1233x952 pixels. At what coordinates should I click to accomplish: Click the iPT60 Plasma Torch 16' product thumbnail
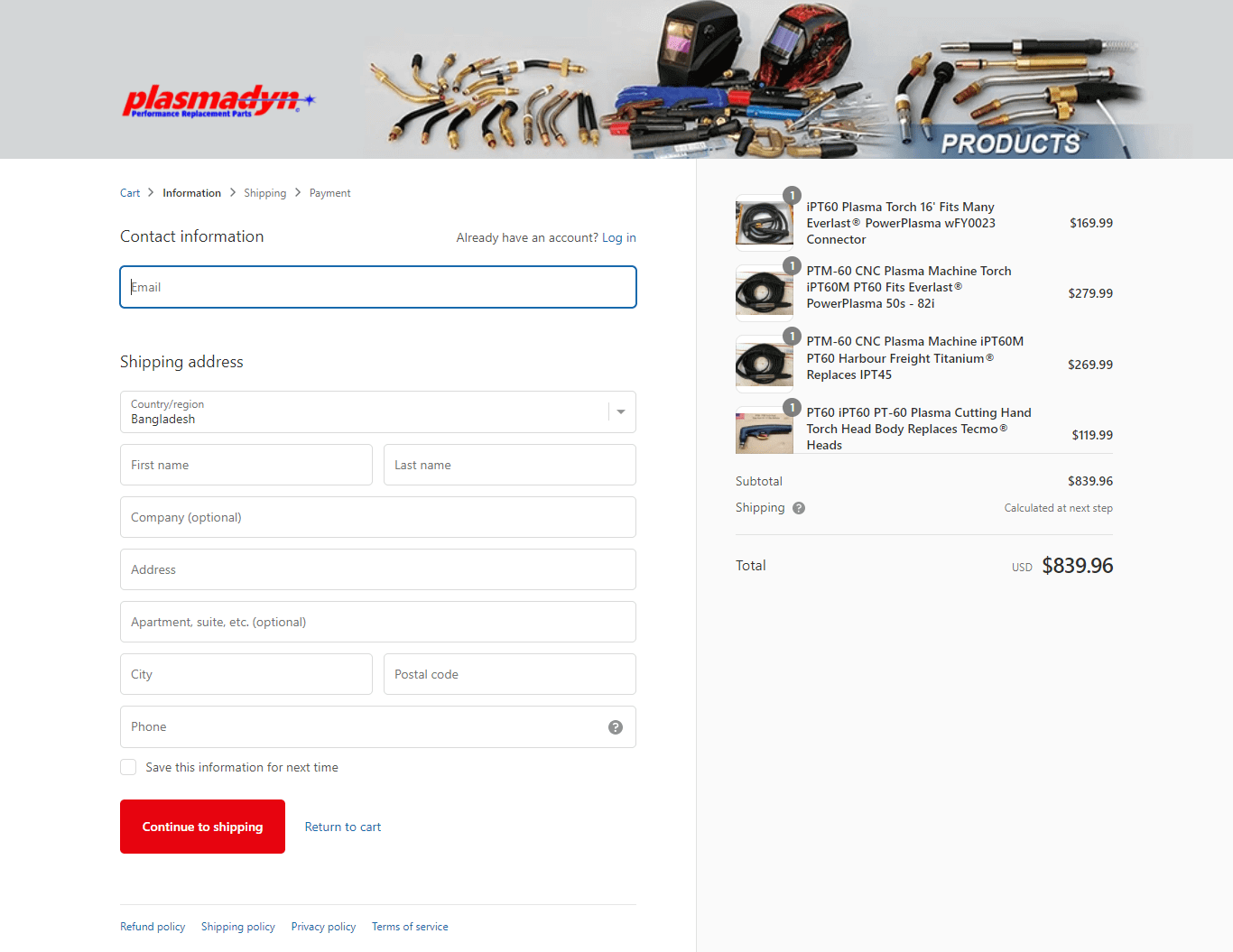pos(765,223)
